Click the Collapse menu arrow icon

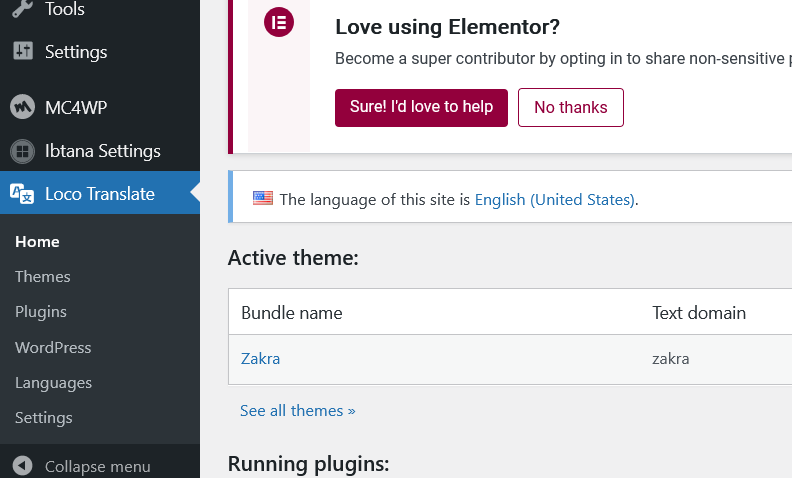22,465
